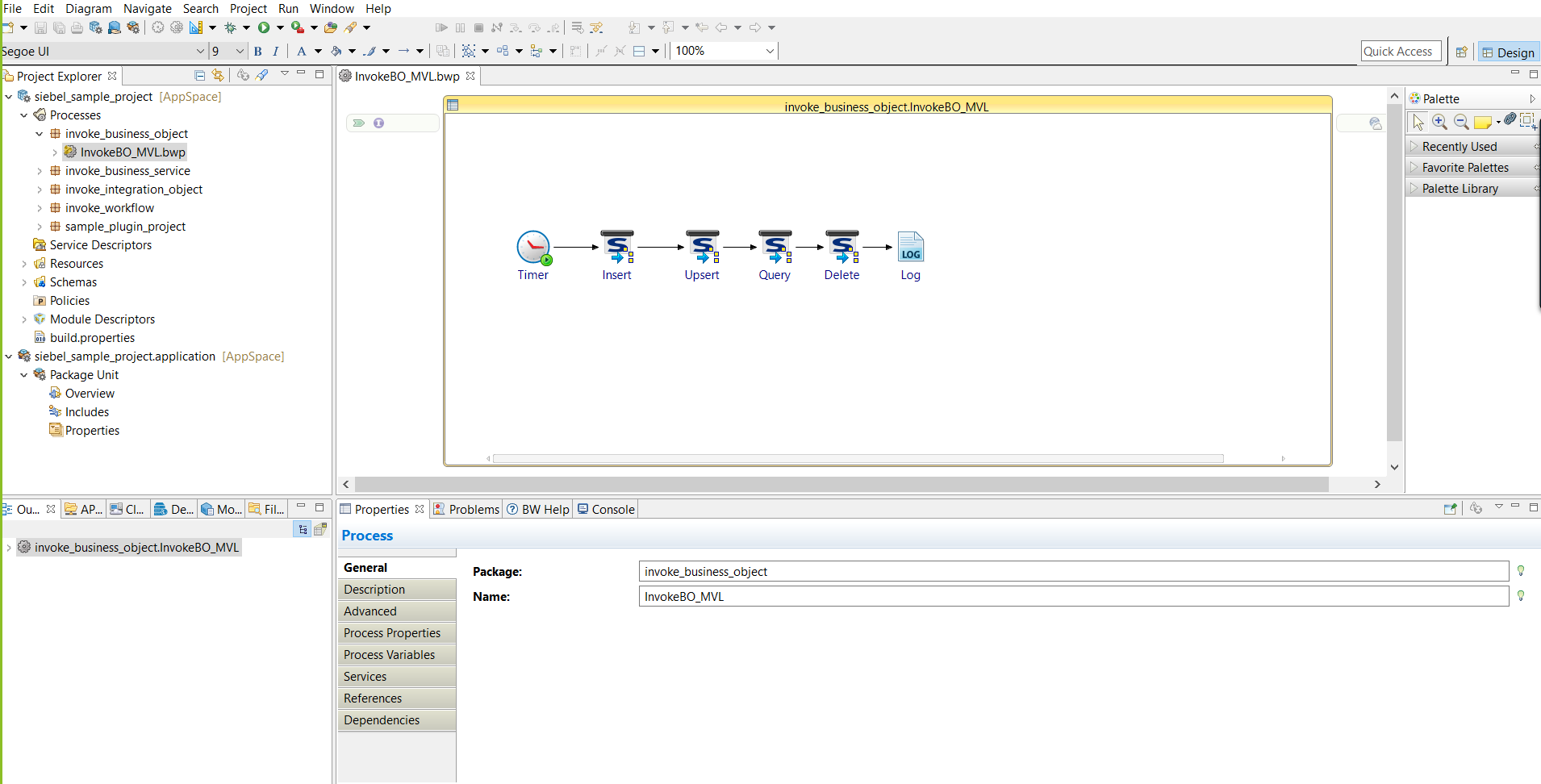Open the Services properties section
The width and height of the screenshot is (1541, 784).
point(397,677)
